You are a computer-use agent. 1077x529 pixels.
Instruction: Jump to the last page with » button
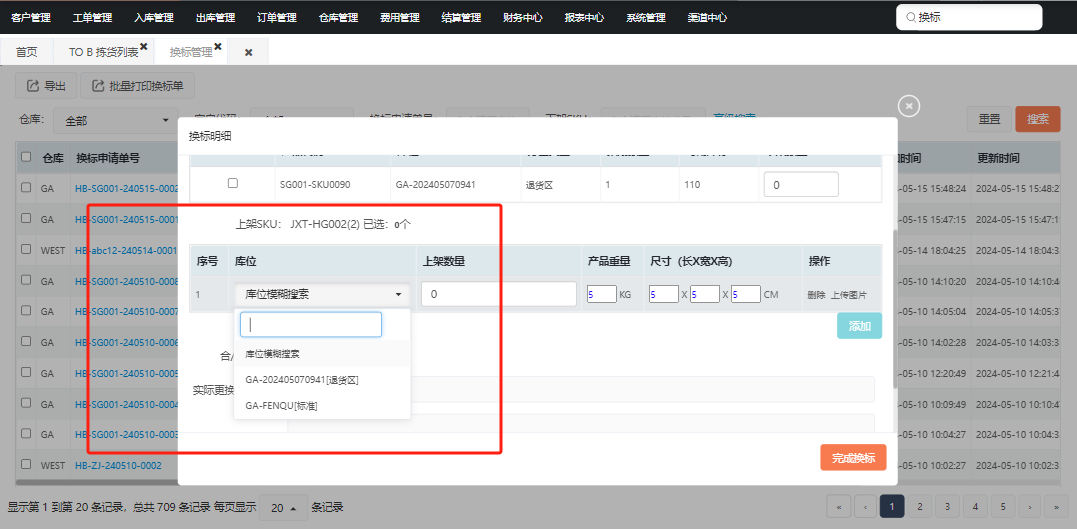pos(1056,507)
